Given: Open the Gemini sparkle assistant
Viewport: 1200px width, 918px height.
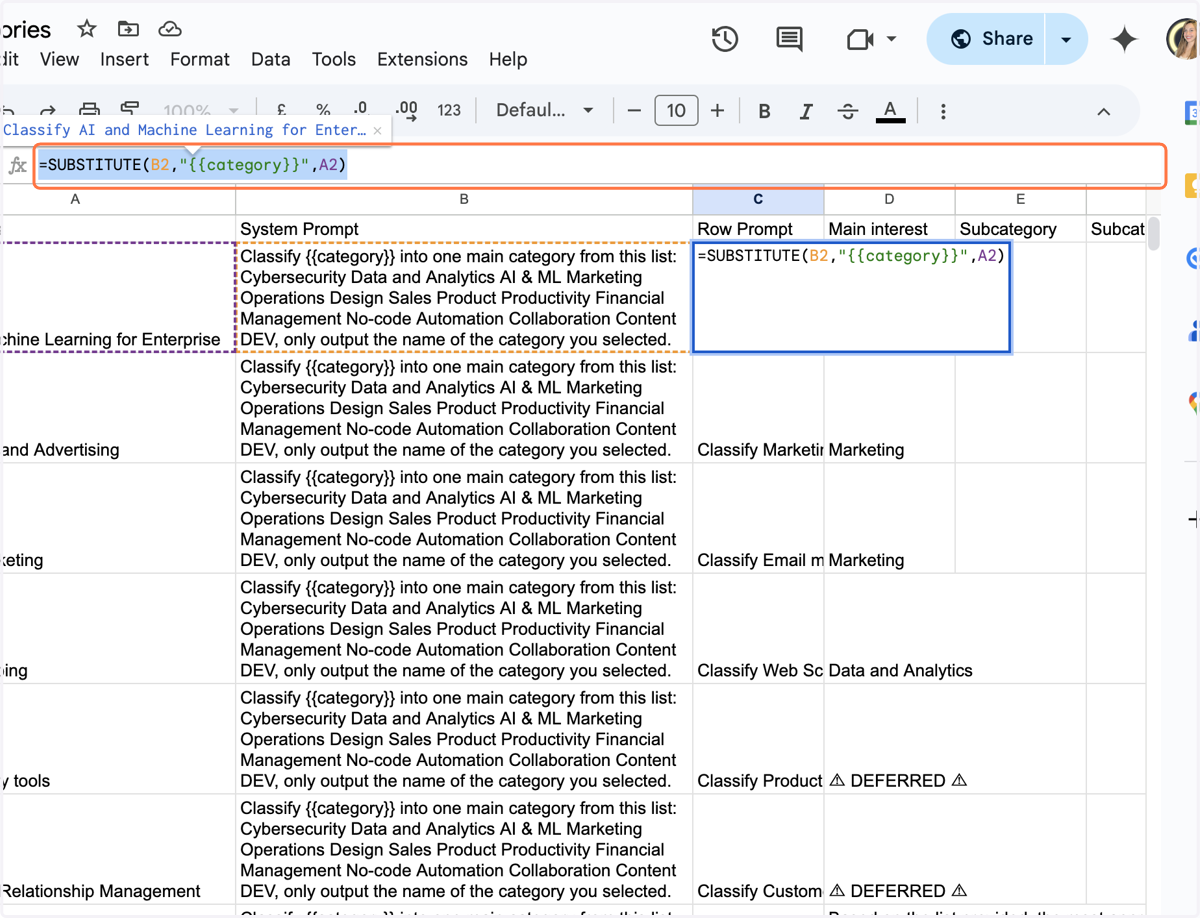Looking at the screenshot, I should tap(1124, 39).
